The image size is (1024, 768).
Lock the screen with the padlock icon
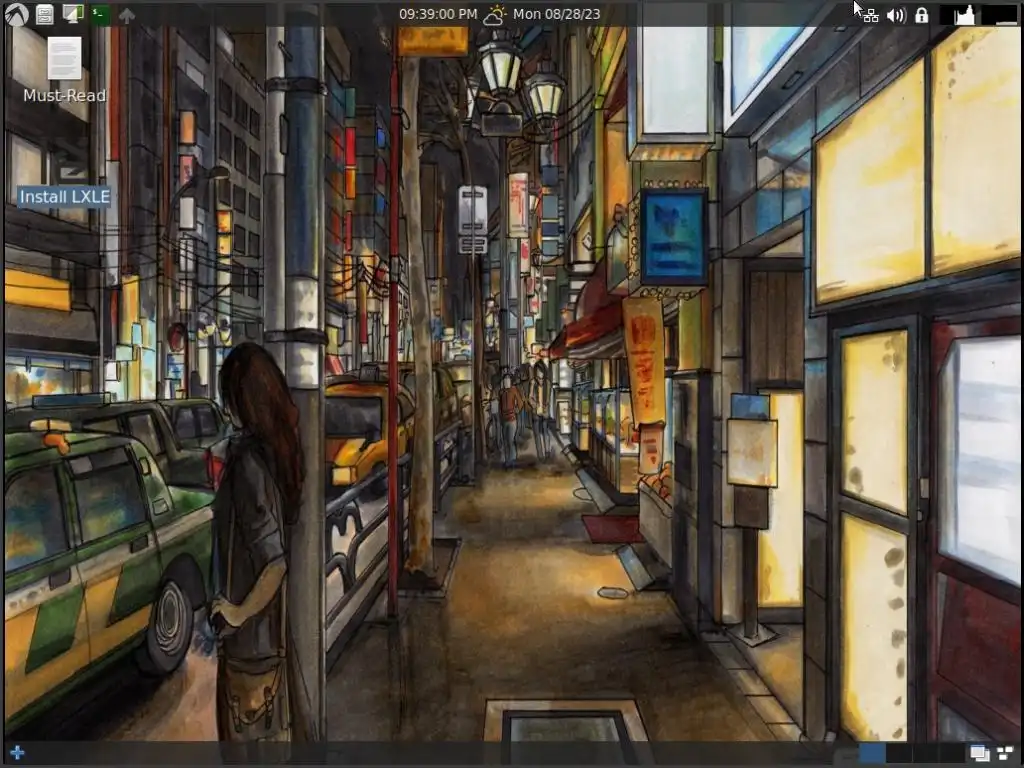click(x=921, y=14)
